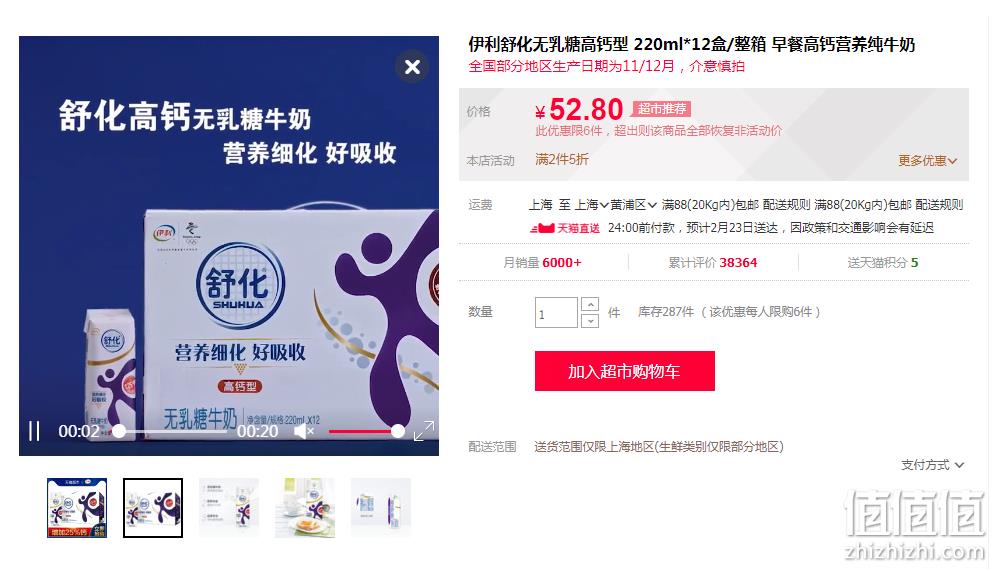994x569 pixels.
Task: Expand 更多优惠 promotions dropdown
Action: 927,161
